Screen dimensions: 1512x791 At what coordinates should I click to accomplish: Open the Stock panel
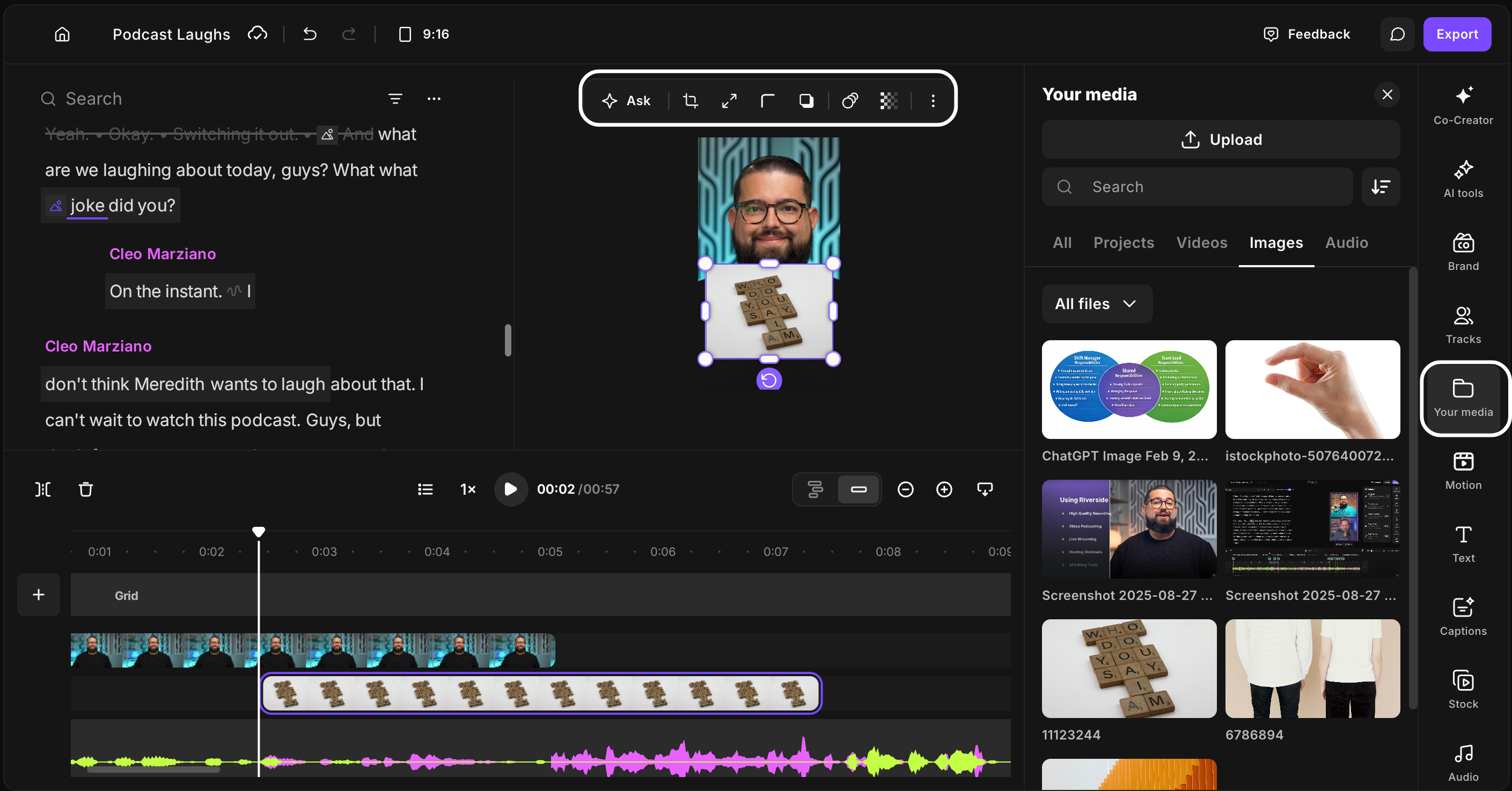(x=1463, y=690)
